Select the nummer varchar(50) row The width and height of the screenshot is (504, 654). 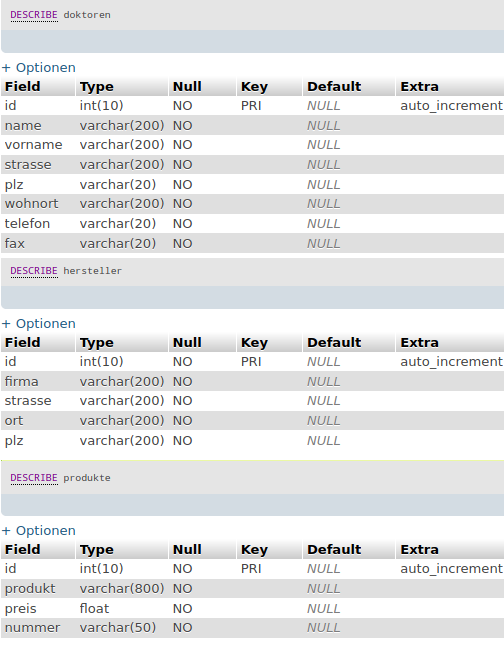tap(252, 628)
